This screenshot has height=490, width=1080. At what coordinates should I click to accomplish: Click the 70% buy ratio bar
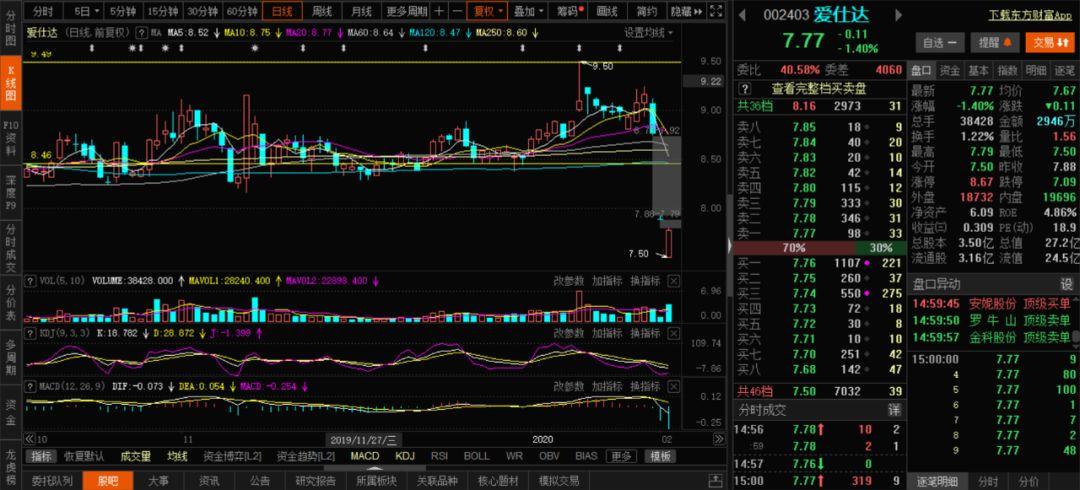click(x=793, y=247)
